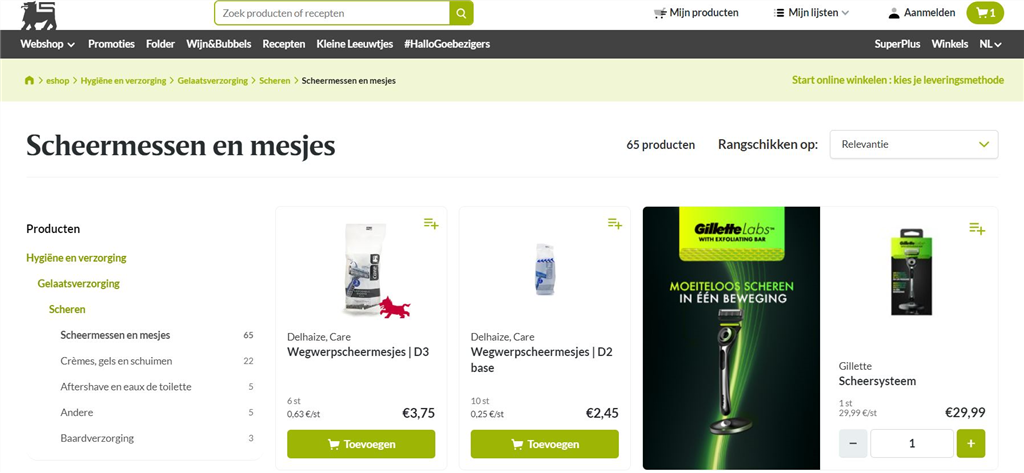Increase Gillette Scheersysteem quantity with plus
This screenshot has width=1024, height=473.
click(971, 444)
